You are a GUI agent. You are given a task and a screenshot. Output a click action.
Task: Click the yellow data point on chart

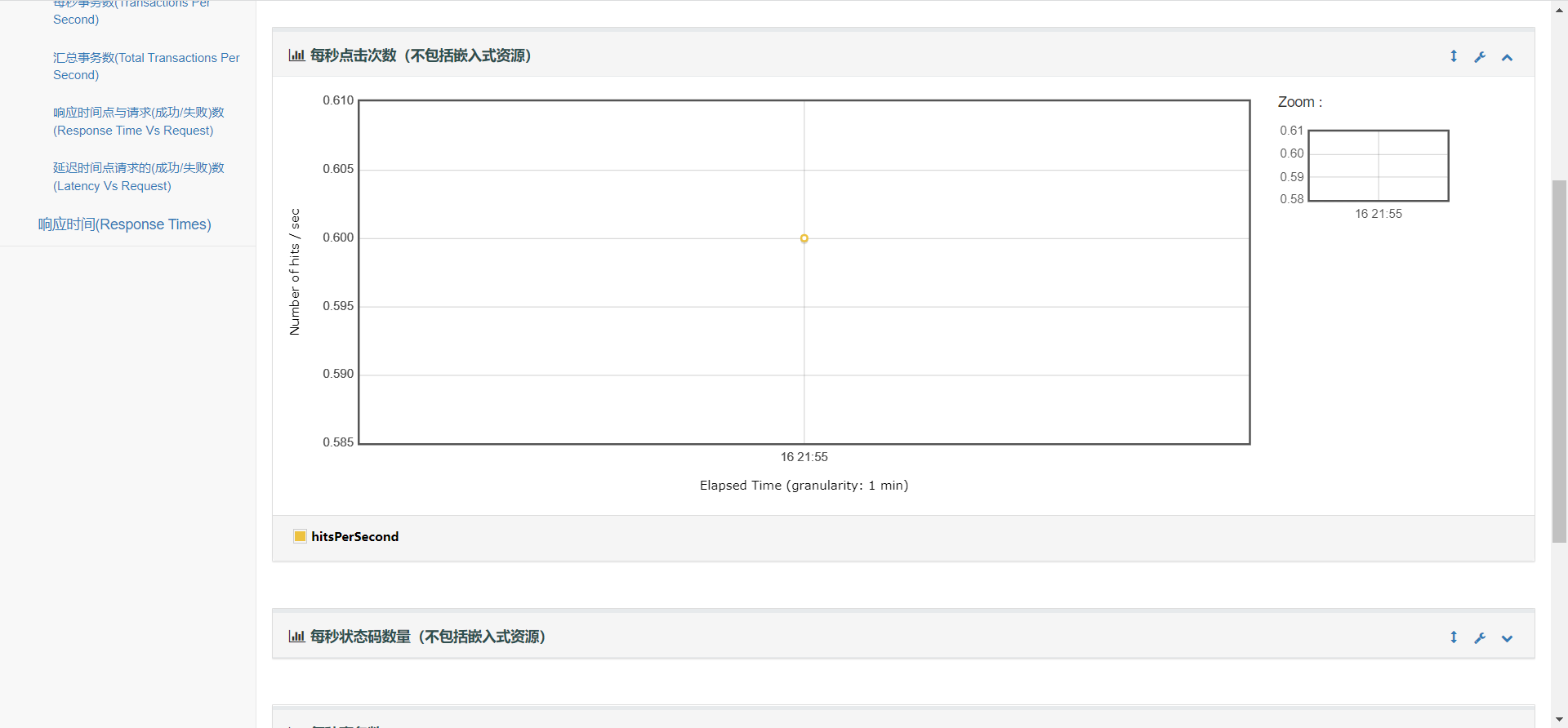point(804,238)
